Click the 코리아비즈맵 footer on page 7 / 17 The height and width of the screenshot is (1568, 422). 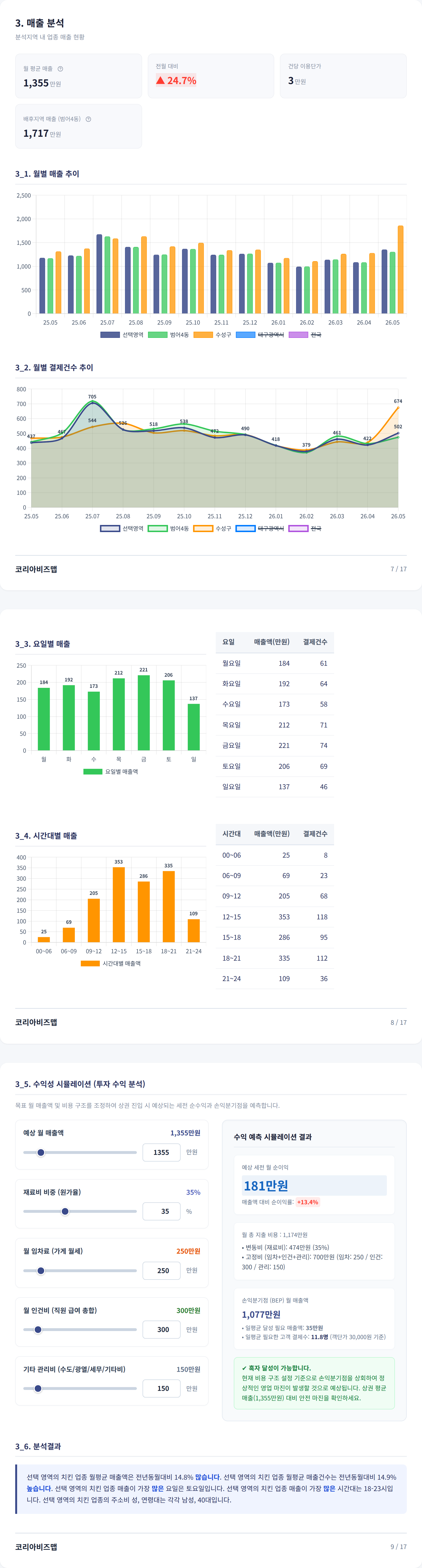[x=36, y=569]
